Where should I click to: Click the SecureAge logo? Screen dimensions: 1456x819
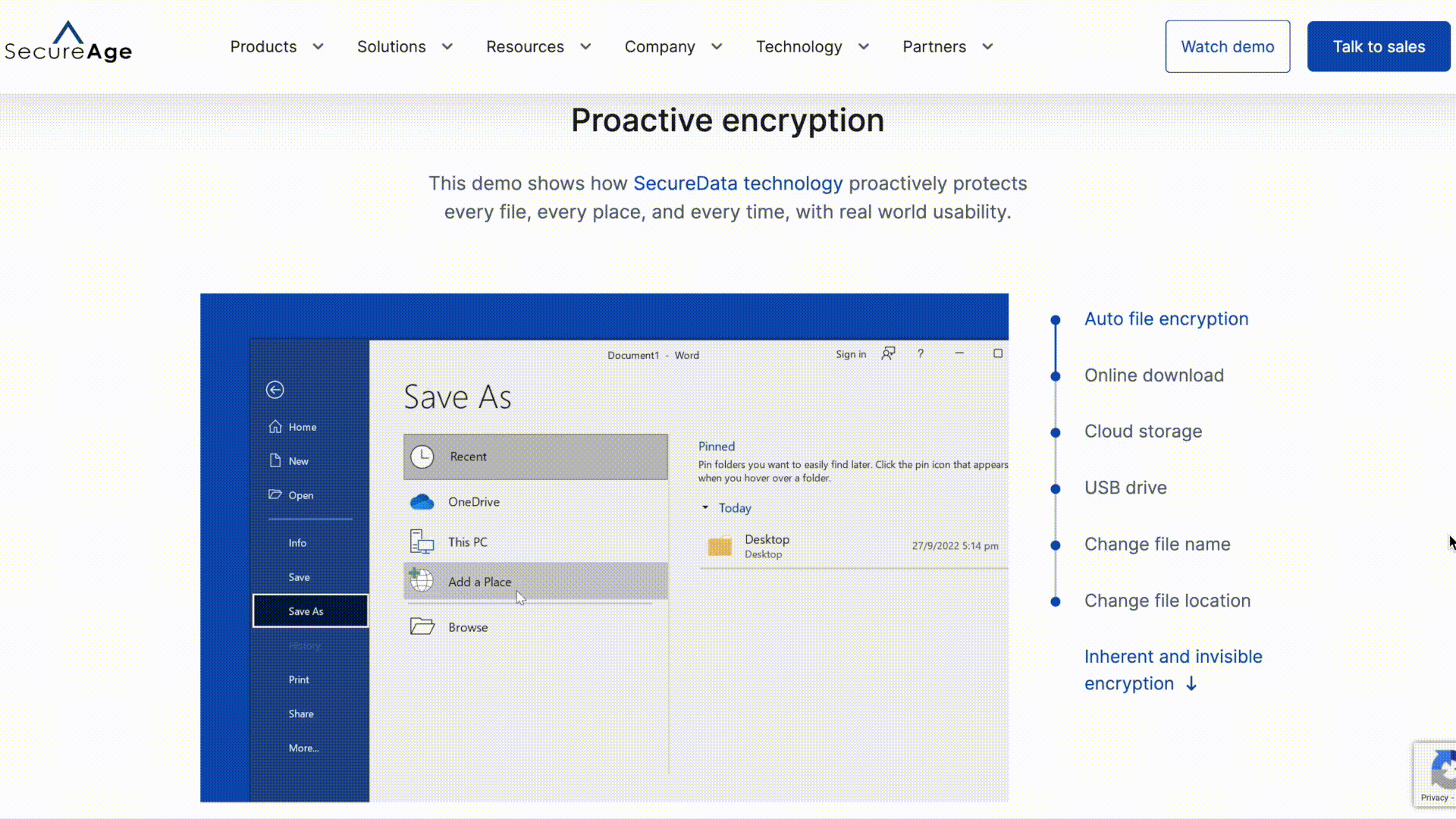pos(68,42)
